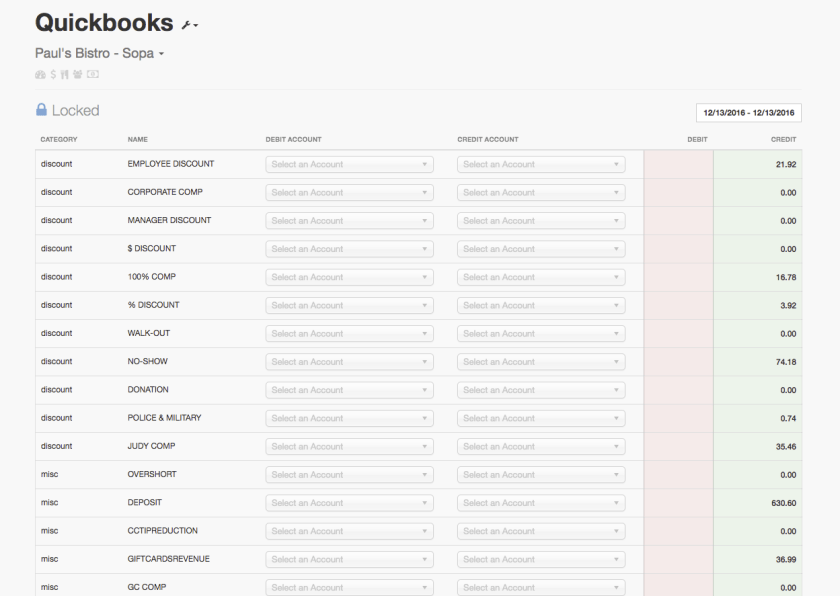Viewport: 840px width, 596px height.
Task: Click the Quickbooks page title
Action: tap(104, 22)
